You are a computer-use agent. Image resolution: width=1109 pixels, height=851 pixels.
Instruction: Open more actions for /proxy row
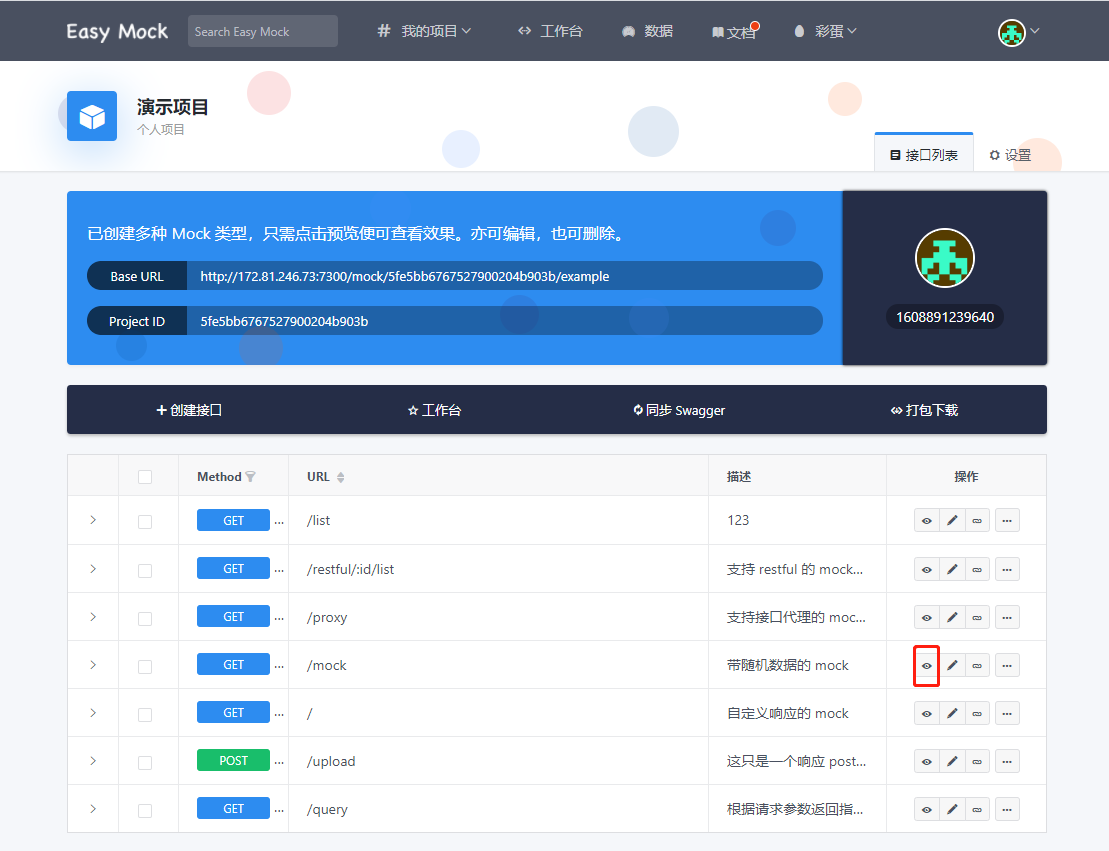tap(1007, 618)
